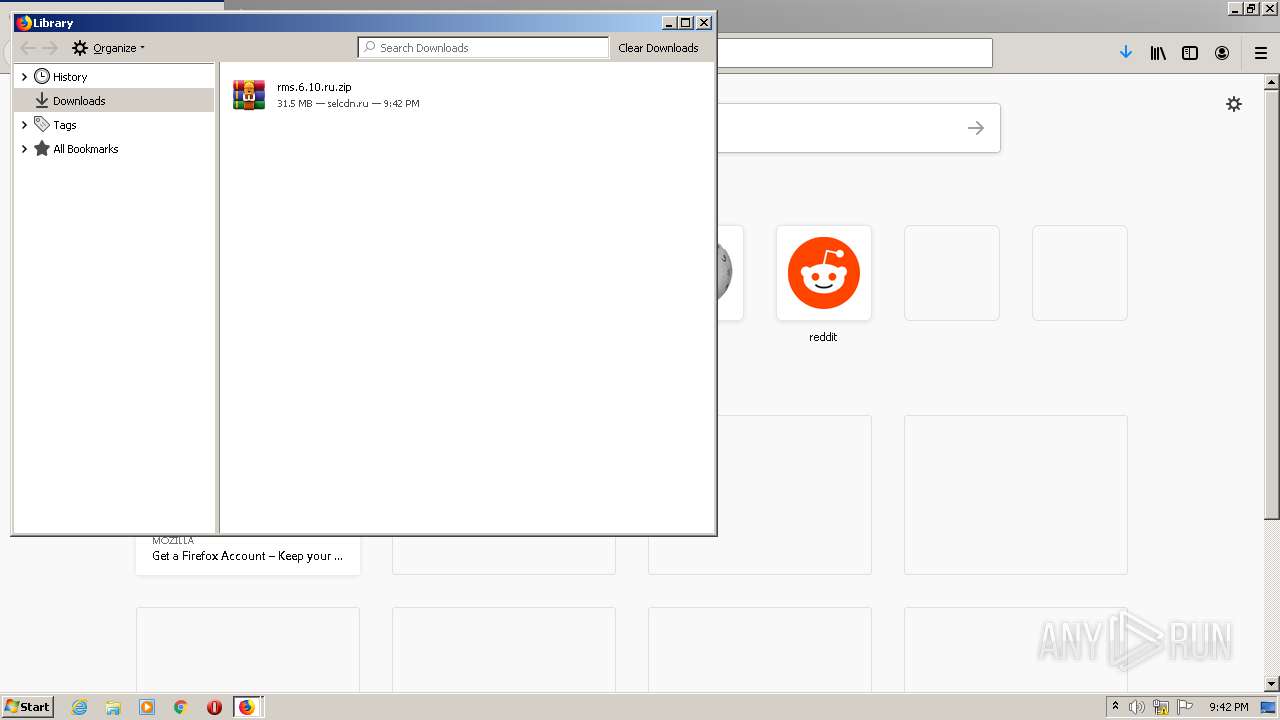The height and width of the screenshot is (720, 1280).
Task: Open File Explorer from taskbar
Action: tap(113, 707)
